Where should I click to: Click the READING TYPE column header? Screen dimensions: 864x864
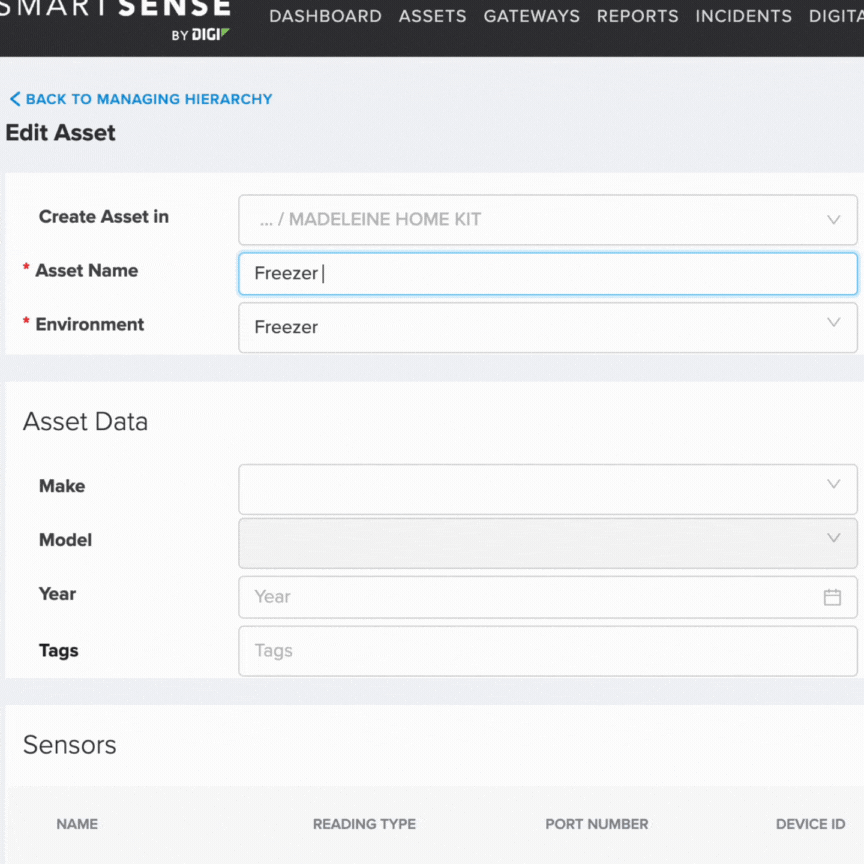pyautogui.click(x=364, y=824)
